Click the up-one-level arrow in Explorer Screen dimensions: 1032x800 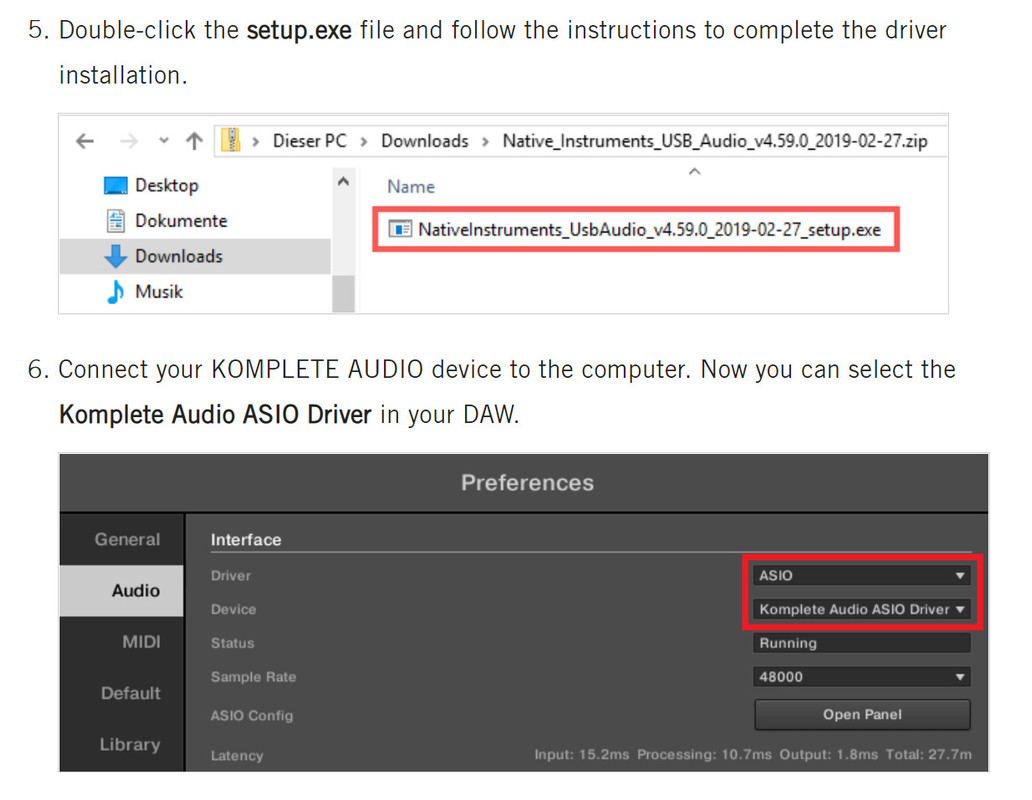[194, 141]
